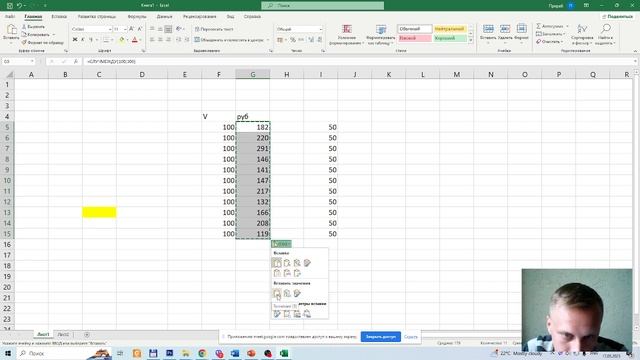The width and height of the screenshot is (640, 360).
Task: Click the center horizontal alignment icon
Action: 160,40
